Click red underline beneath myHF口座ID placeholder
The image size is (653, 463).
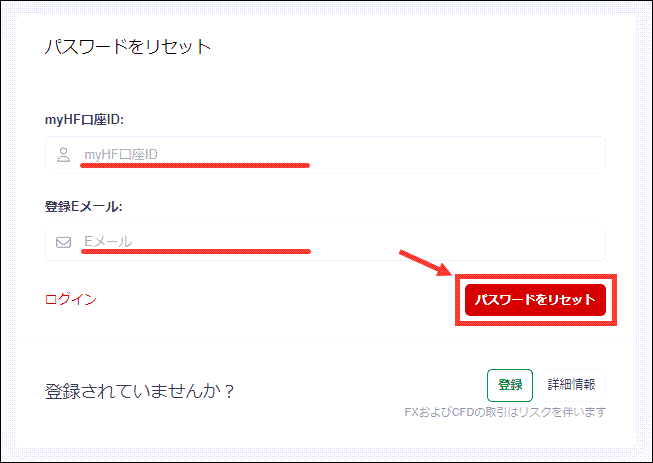coord(195,165)
